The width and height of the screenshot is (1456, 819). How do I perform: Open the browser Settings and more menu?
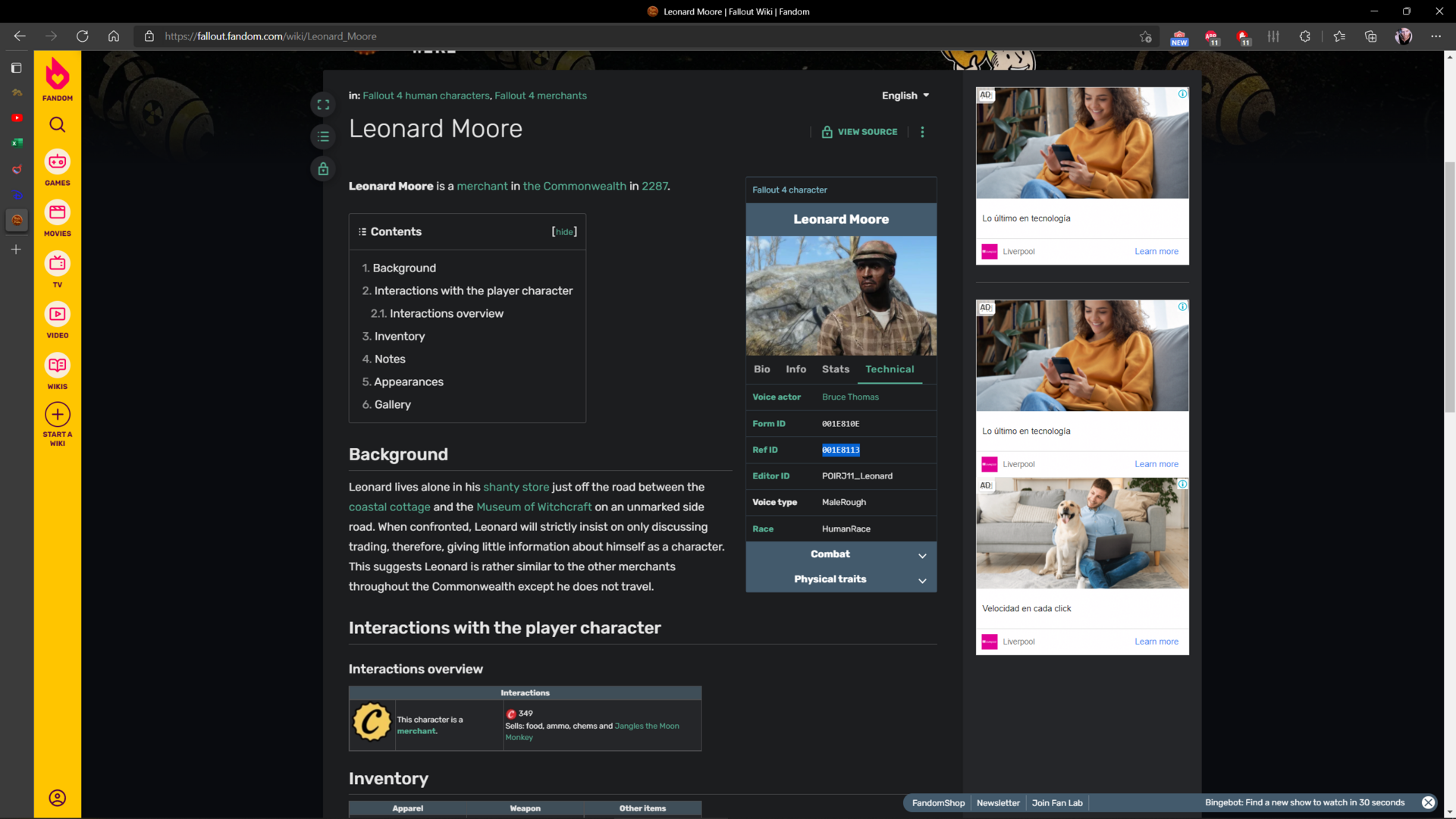[1436, 36]
